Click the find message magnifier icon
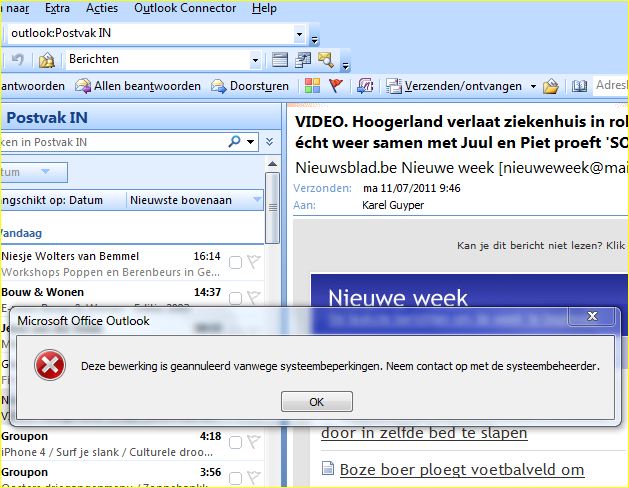 tap(326, 60)
